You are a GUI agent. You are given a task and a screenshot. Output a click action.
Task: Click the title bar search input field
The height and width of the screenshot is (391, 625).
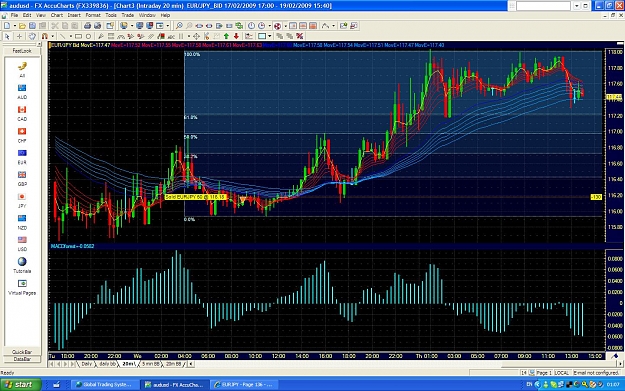(544, 6)
